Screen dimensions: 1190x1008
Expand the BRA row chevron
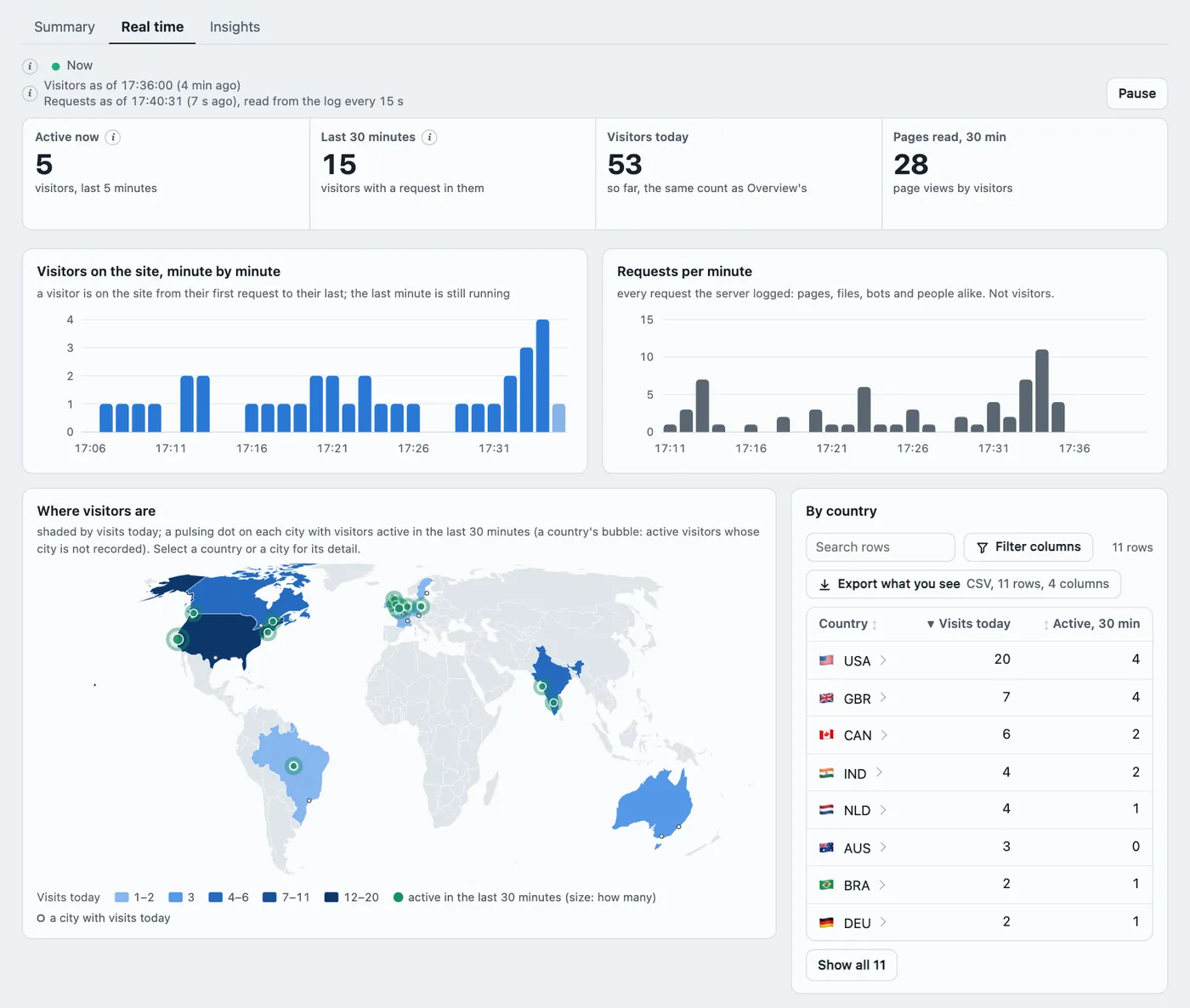[x=882, y=885]
